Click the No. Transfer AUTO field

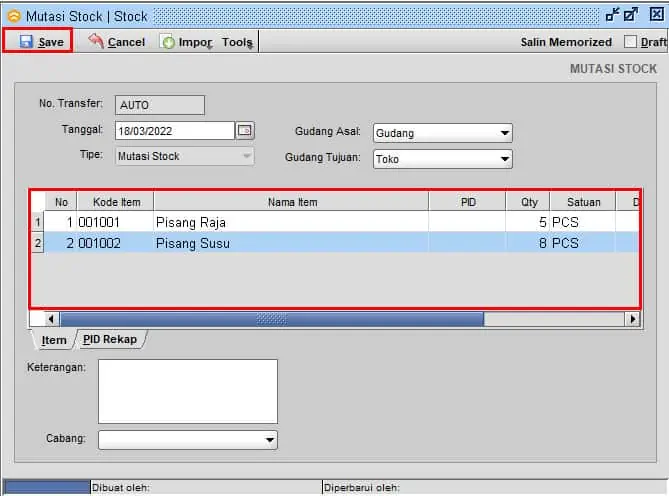(160, 105)
